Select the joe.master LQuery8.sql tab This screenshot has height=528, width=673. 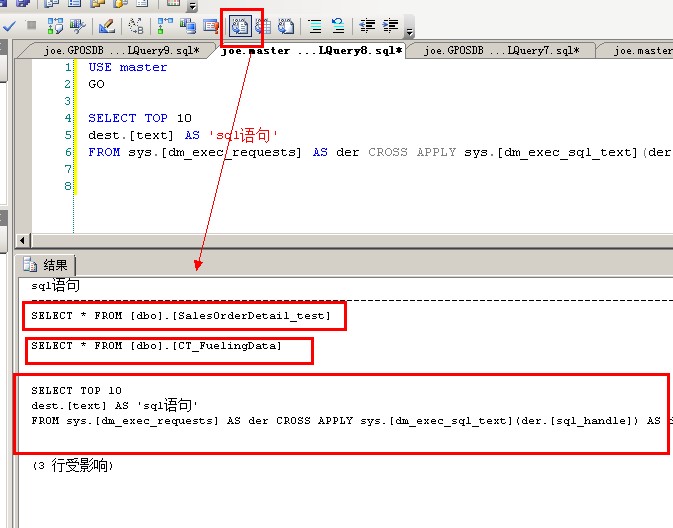pyautogui.click(x=311, y=51)
